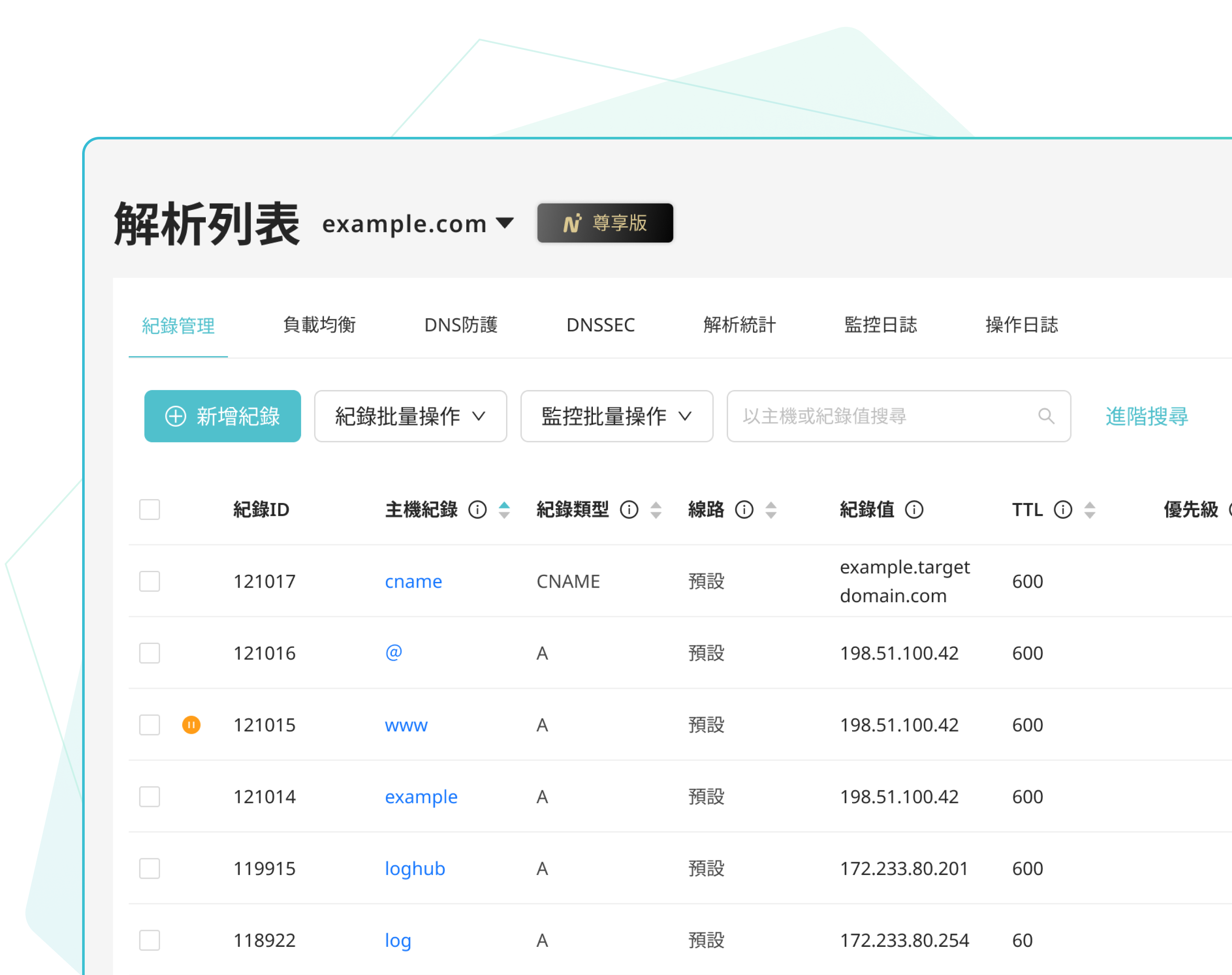The height and width of the screenshot is (975, 1232).
Task: Click info icon beside 紀錄值 column header
Action: pyautogui.click(x=914, y=509)
